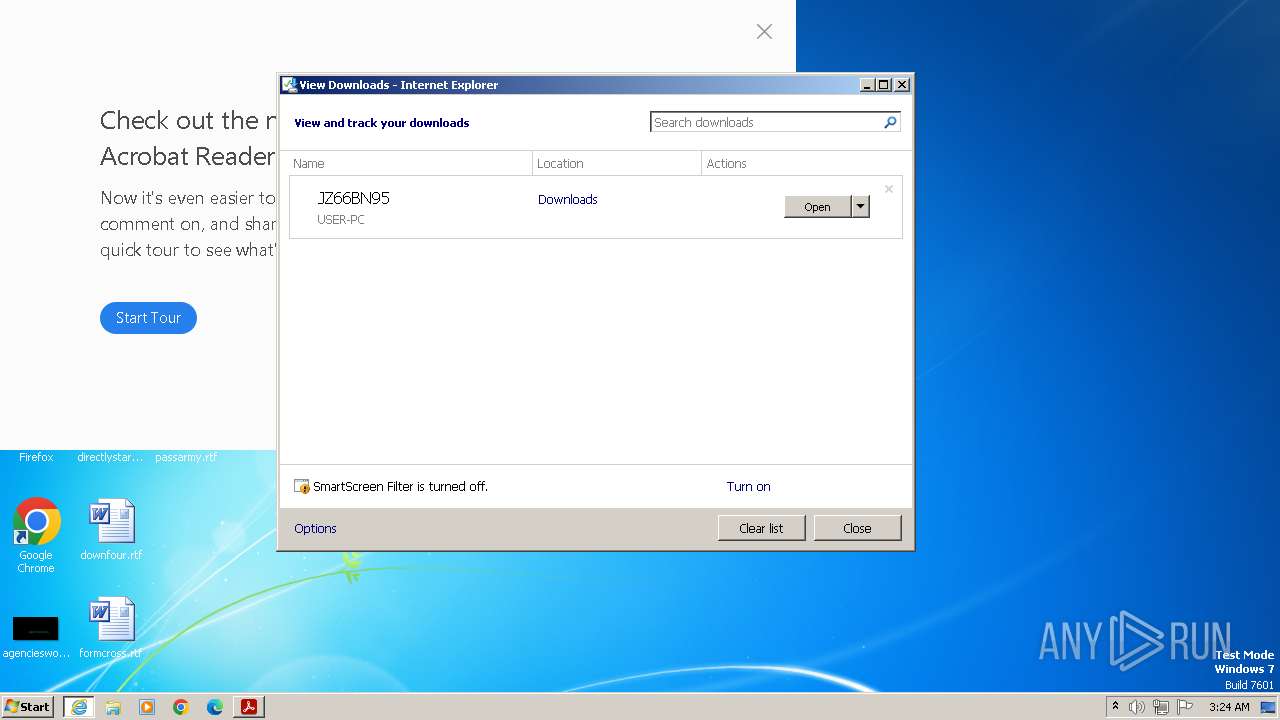
Task: Select Firefox desktop label
Action: [x=36, y=457]
